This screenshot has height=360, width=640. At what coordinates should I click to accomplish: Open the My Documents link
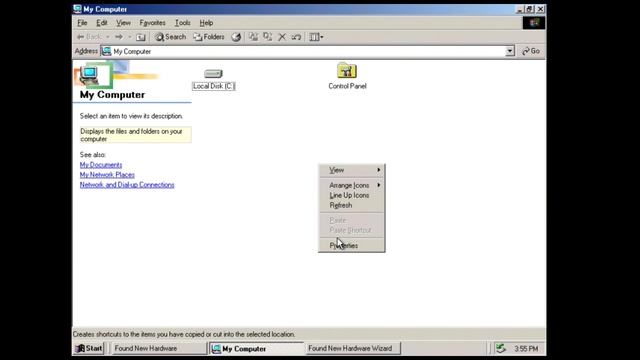pyautogui.click(x=101, y=165)
